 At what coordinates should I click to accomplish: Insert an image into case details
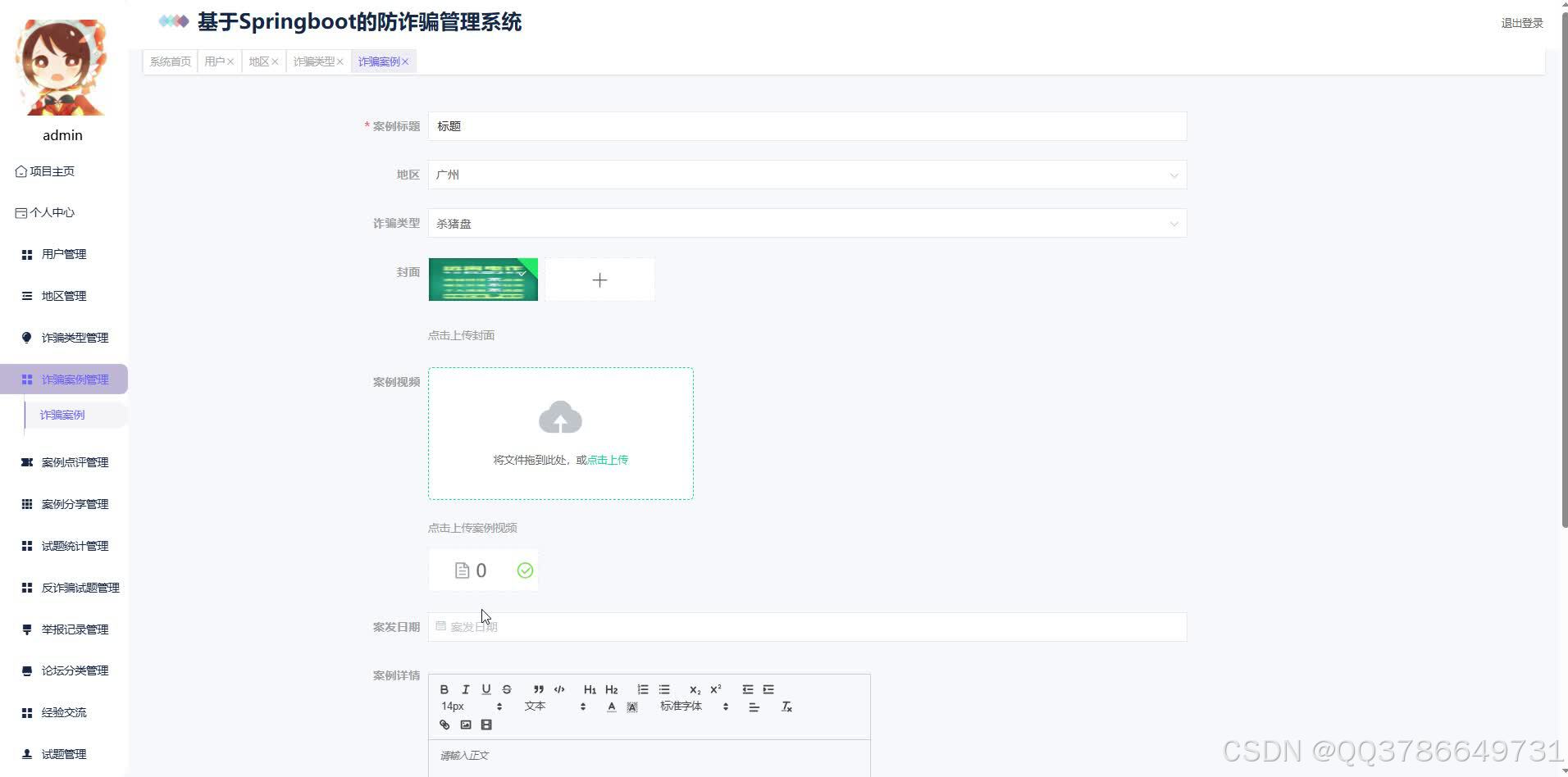click(466, 725)
